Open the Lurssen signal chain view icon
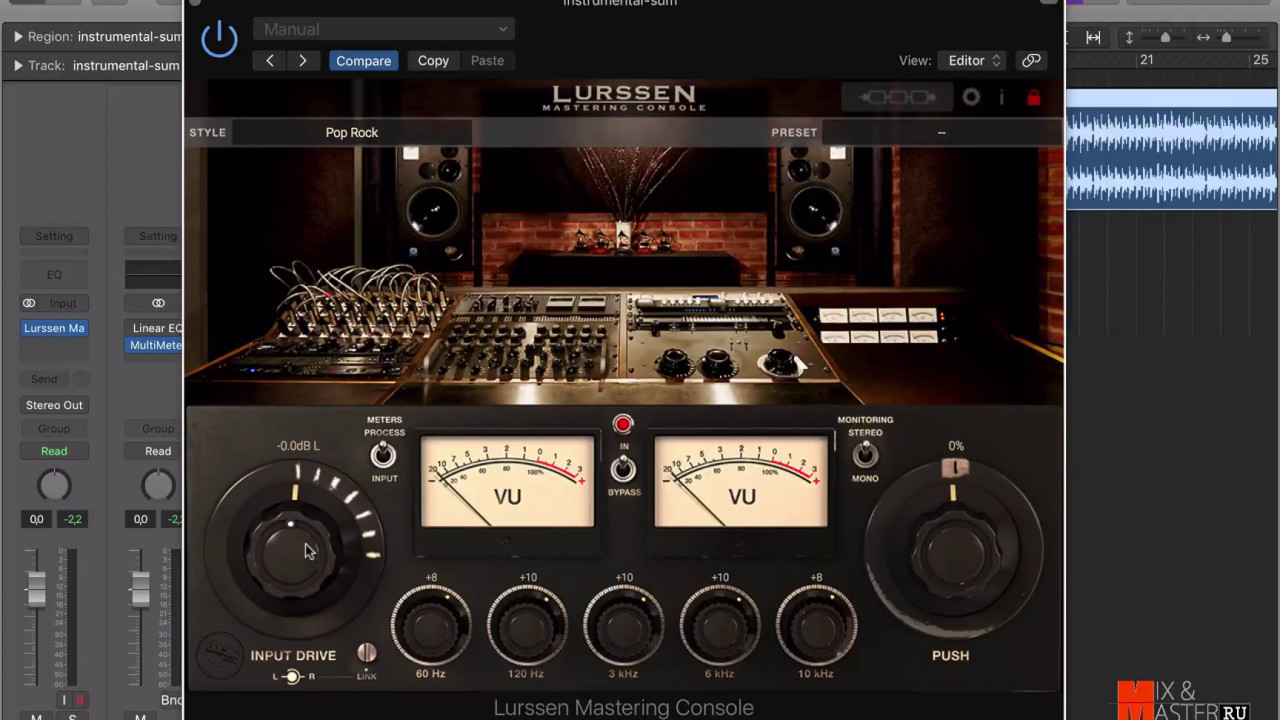Image resolution: width=1280 pixels, height=720 pixels. [x=897, y=97]
